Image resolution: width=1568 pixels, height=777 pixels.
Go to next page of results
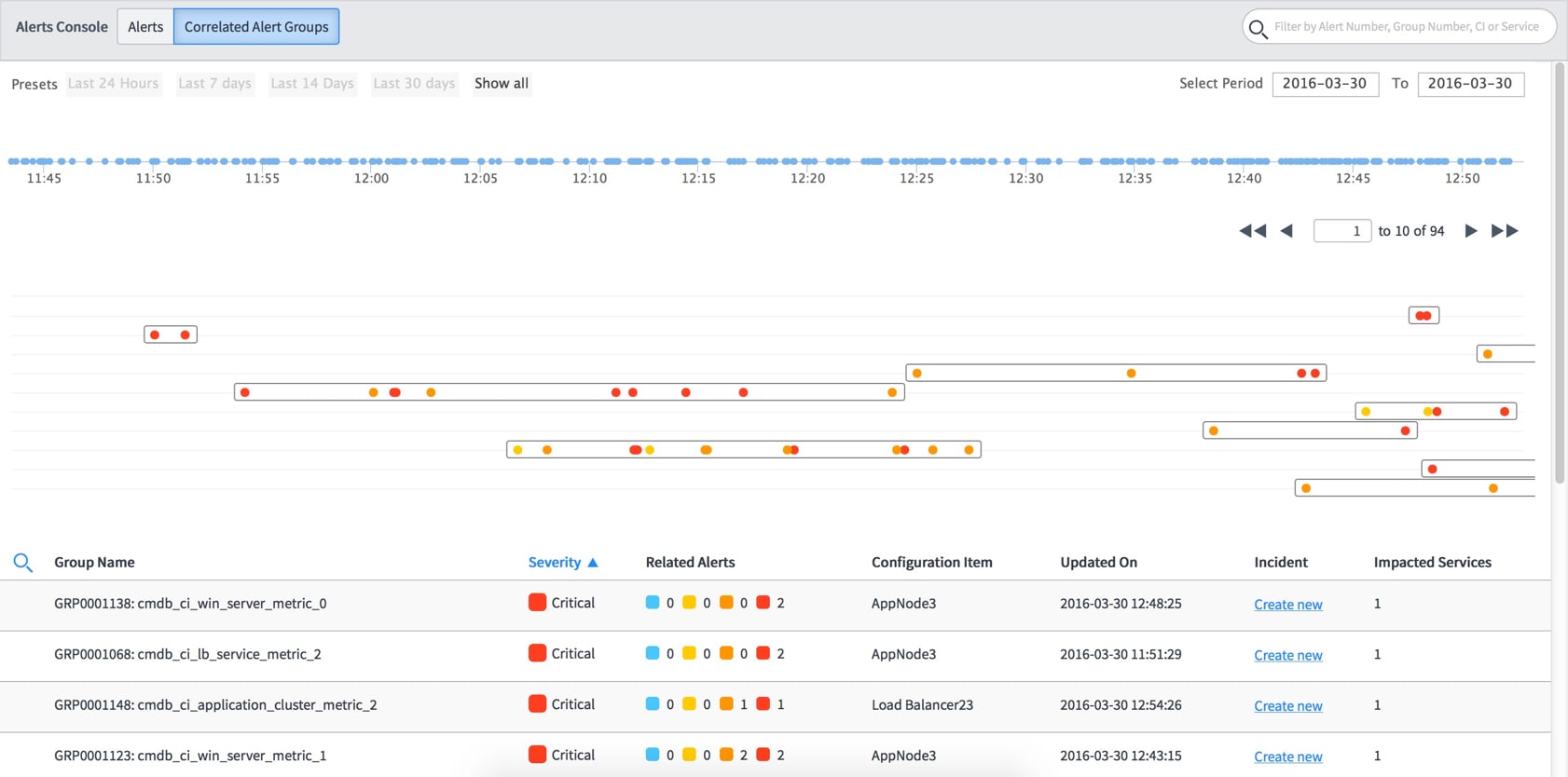coord(1470,231)
